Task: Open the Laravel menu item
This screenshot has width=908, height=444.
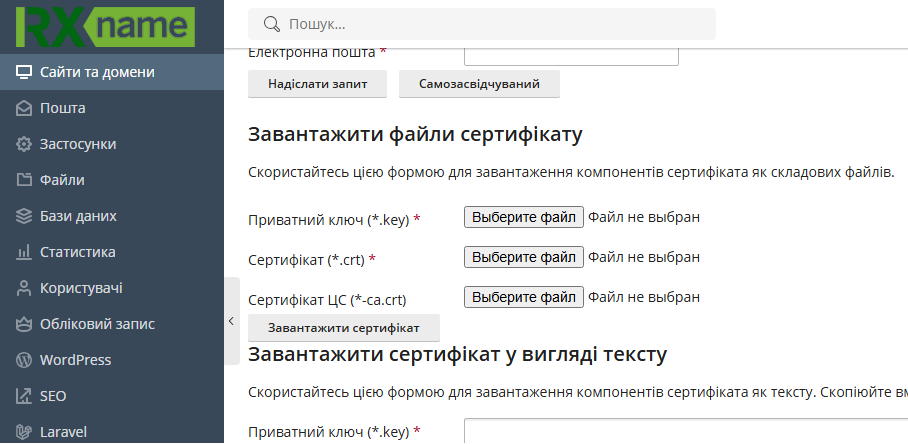Action: pos(63,432)
